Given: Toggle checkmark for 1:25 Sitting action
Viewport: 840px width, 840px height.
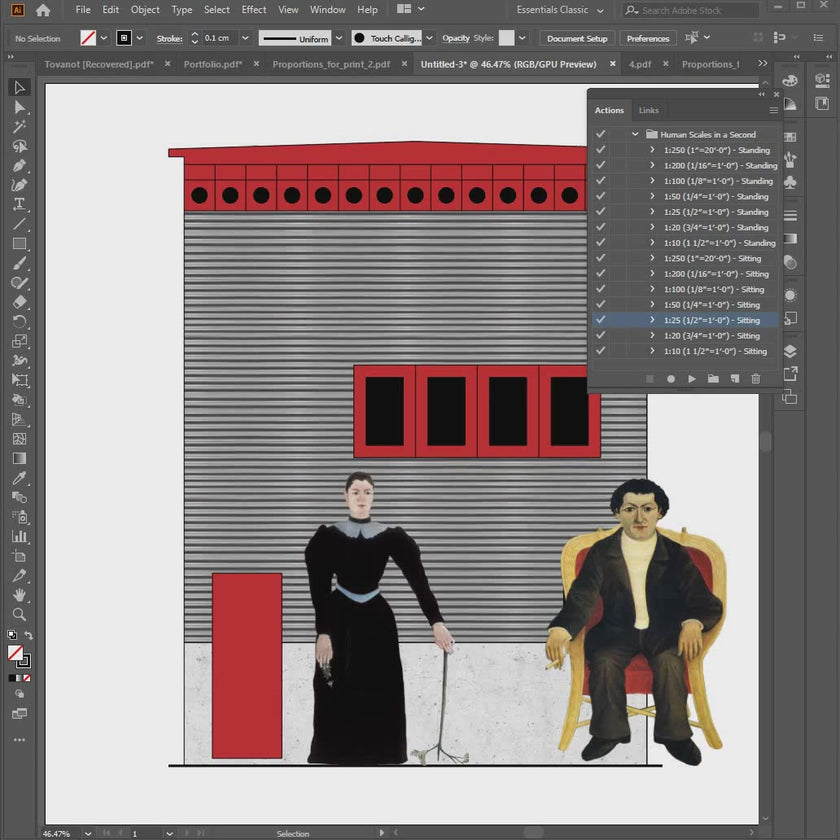Looking at the screenshot, I should [601, 320].
